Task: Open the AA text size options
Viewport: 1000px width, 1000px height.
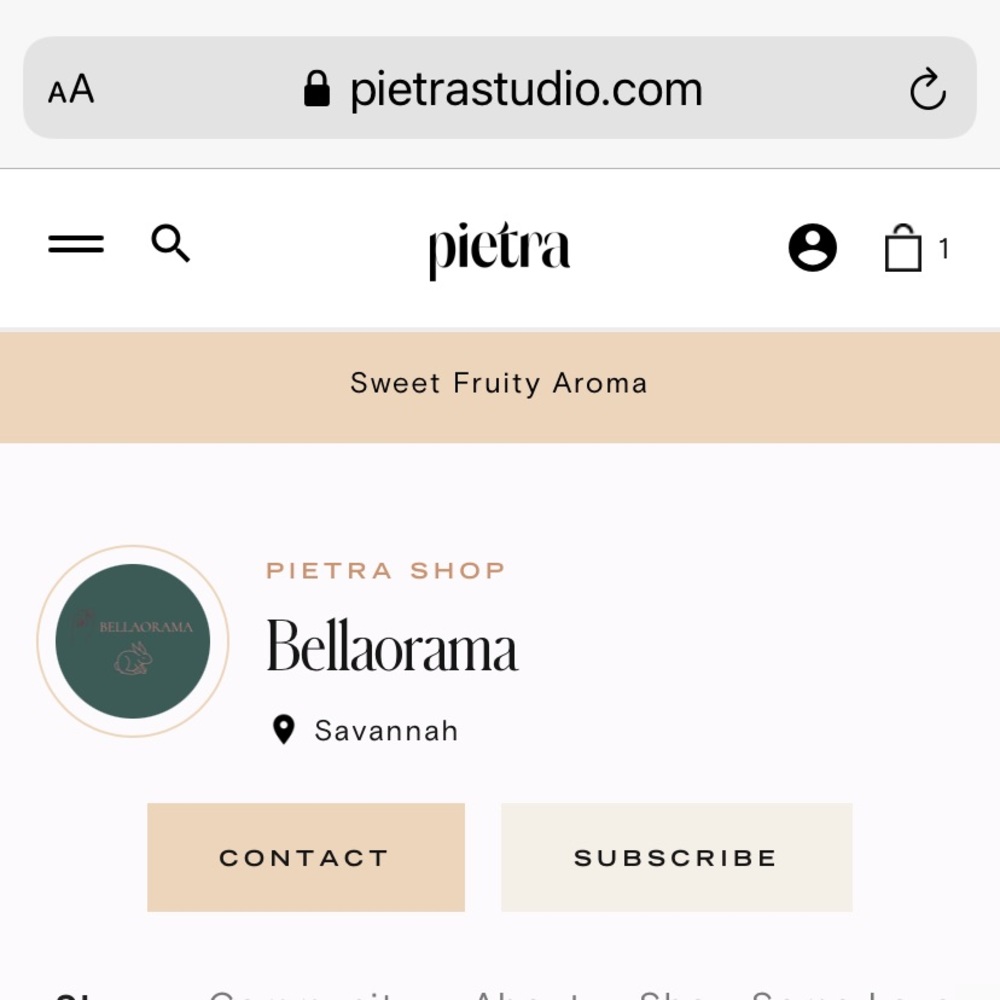Action: 71,89
